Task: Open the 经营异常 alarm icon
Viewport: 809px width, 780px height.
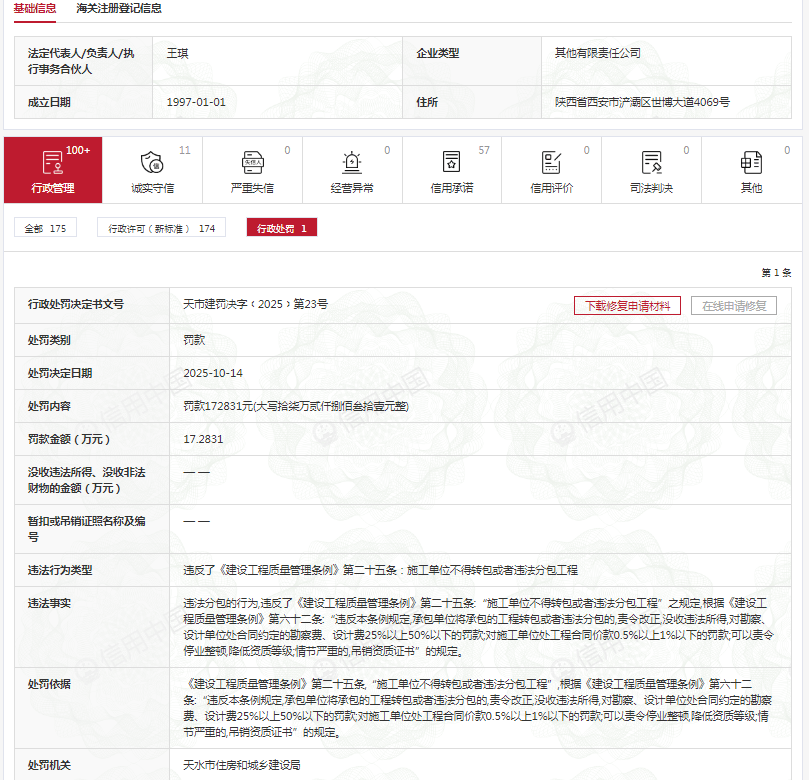Action: [x=352, y=162]
